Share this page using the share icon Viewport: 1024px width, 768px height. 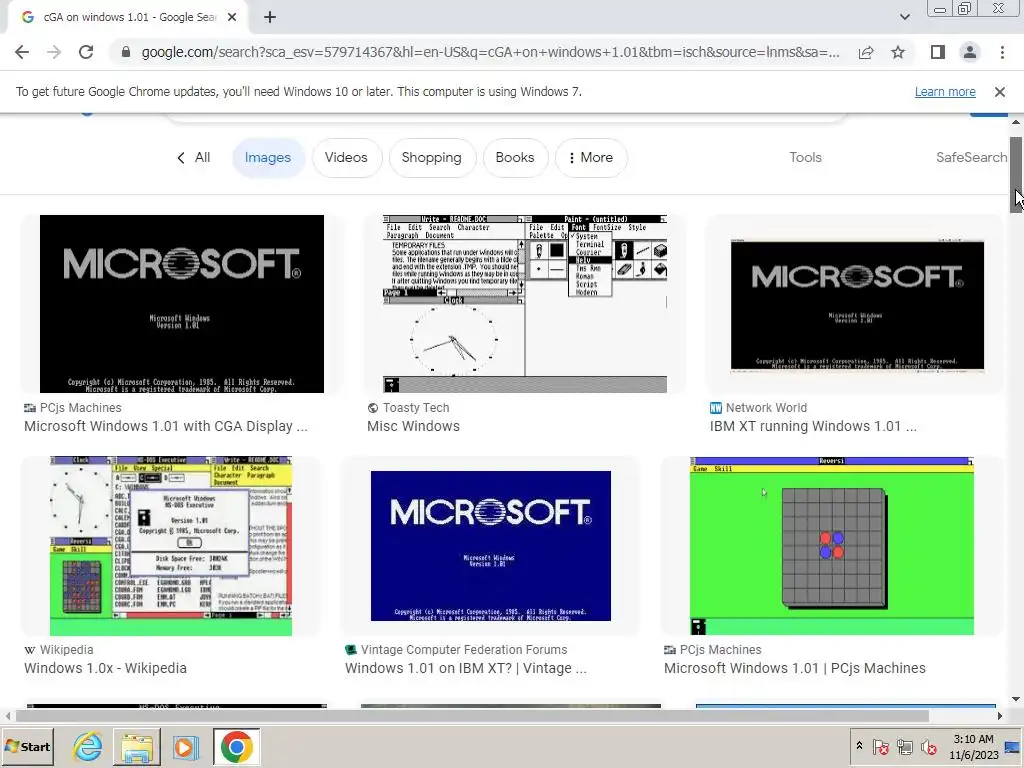click(866, 52)
